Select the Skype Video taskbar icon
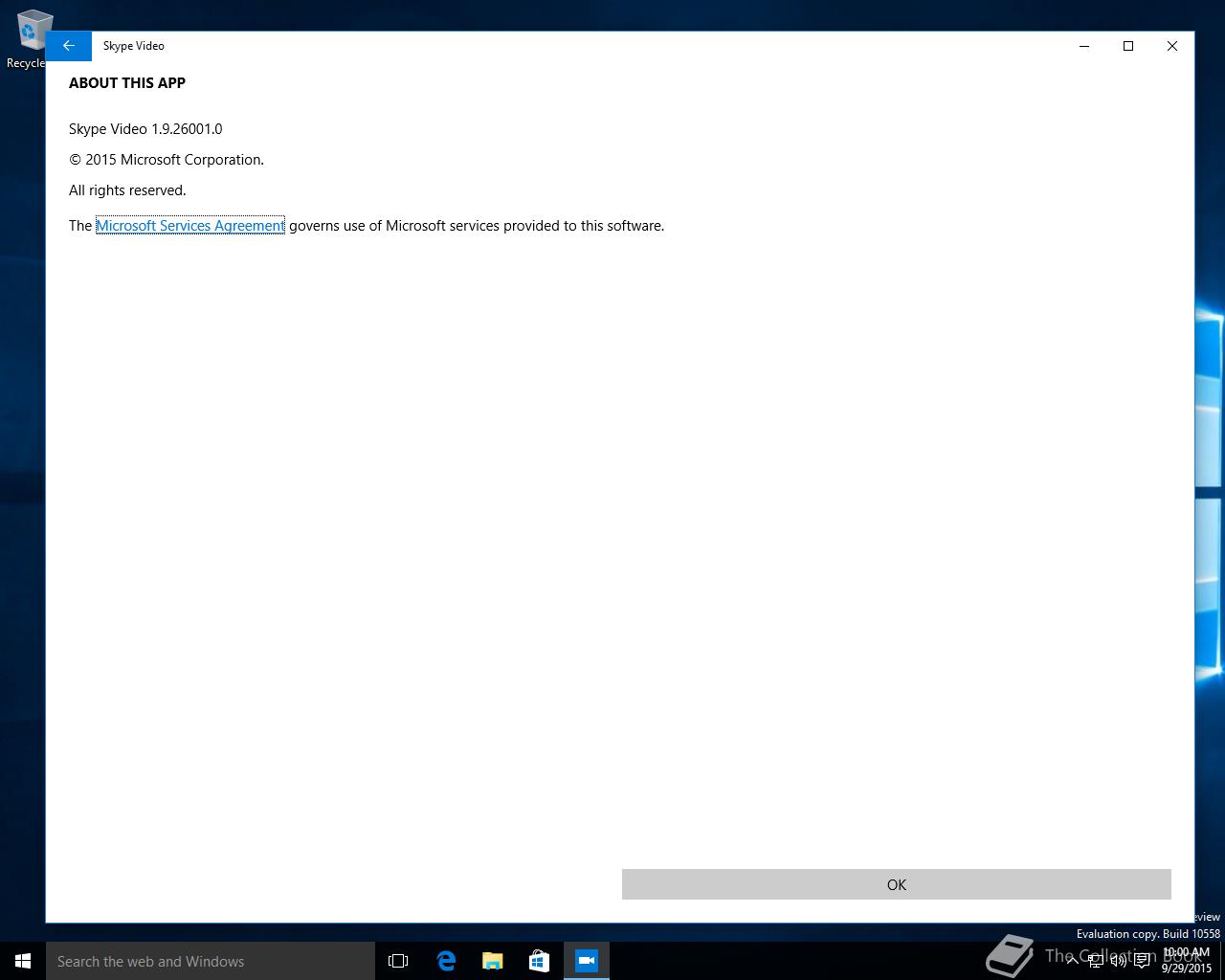This screenshot has width=1225, height=980. 586,961
